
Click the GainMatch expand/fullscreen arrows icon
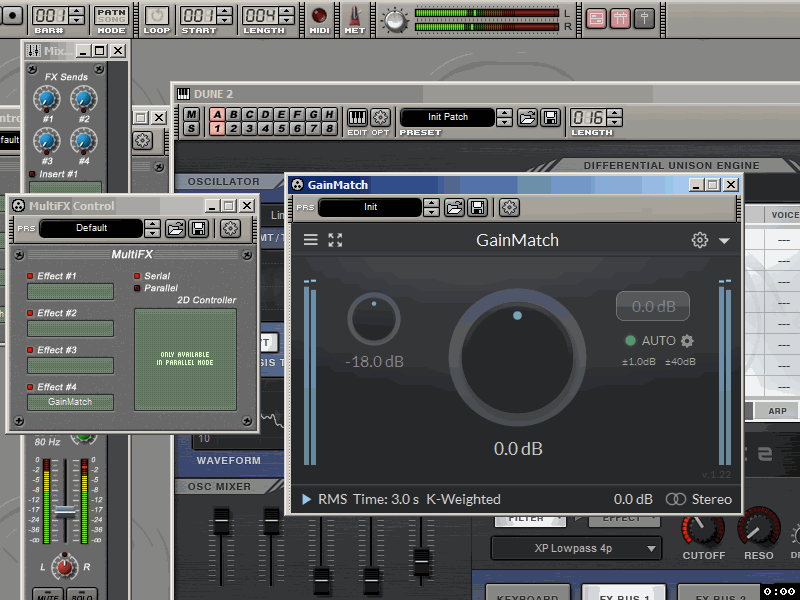pos(335,240)
